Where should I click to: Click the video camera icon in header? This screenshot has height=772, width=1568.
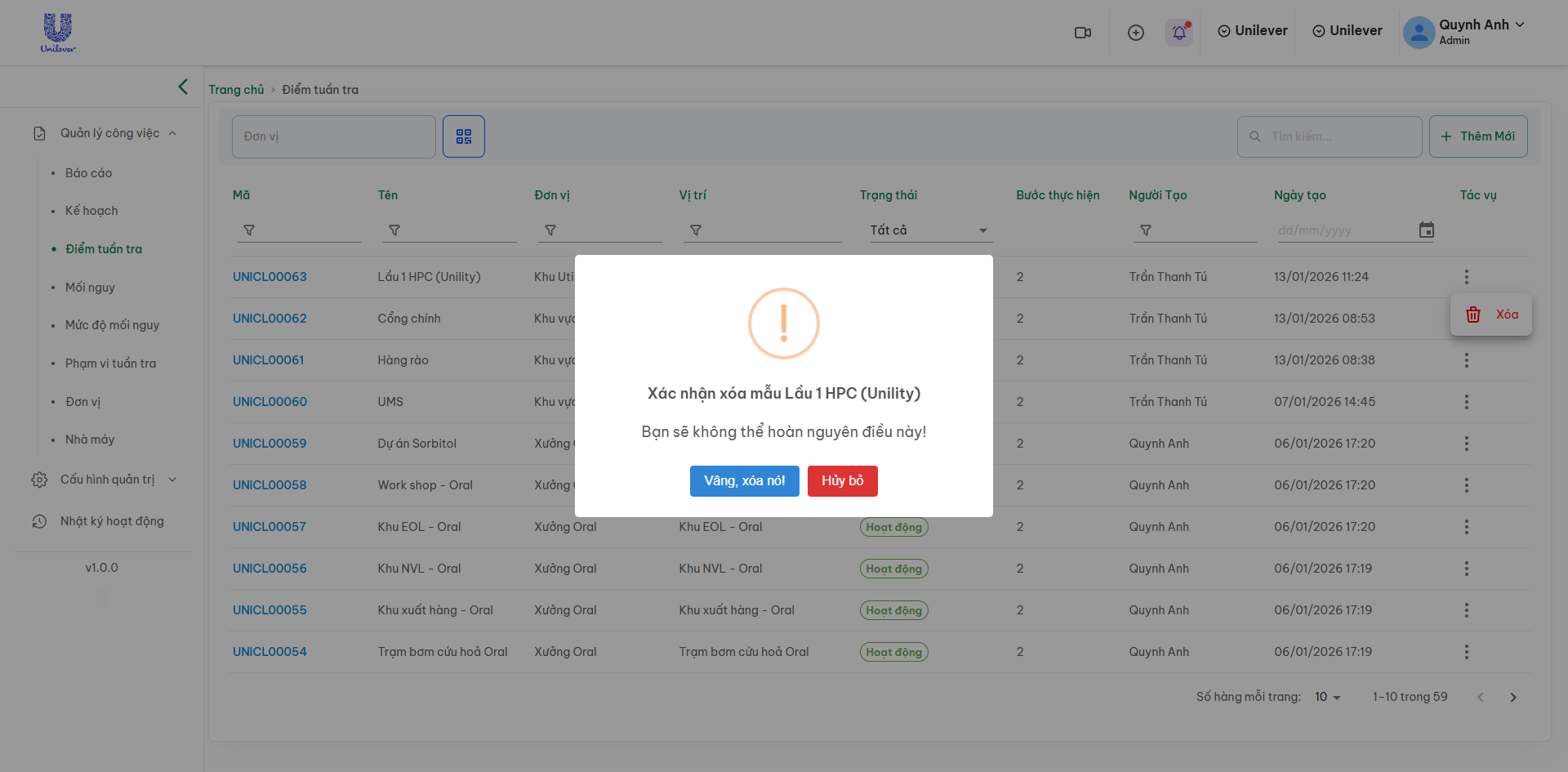[1083, 33]
